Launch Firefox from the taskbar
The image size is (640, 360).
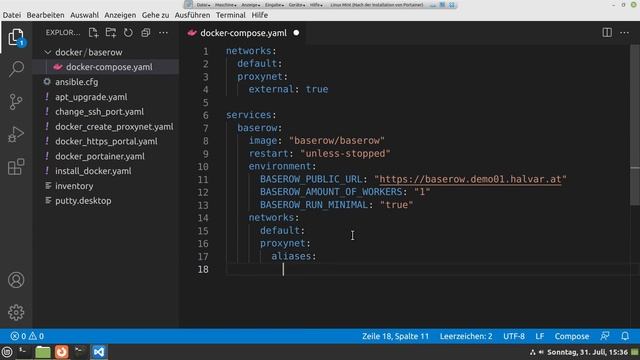(62, 352)
